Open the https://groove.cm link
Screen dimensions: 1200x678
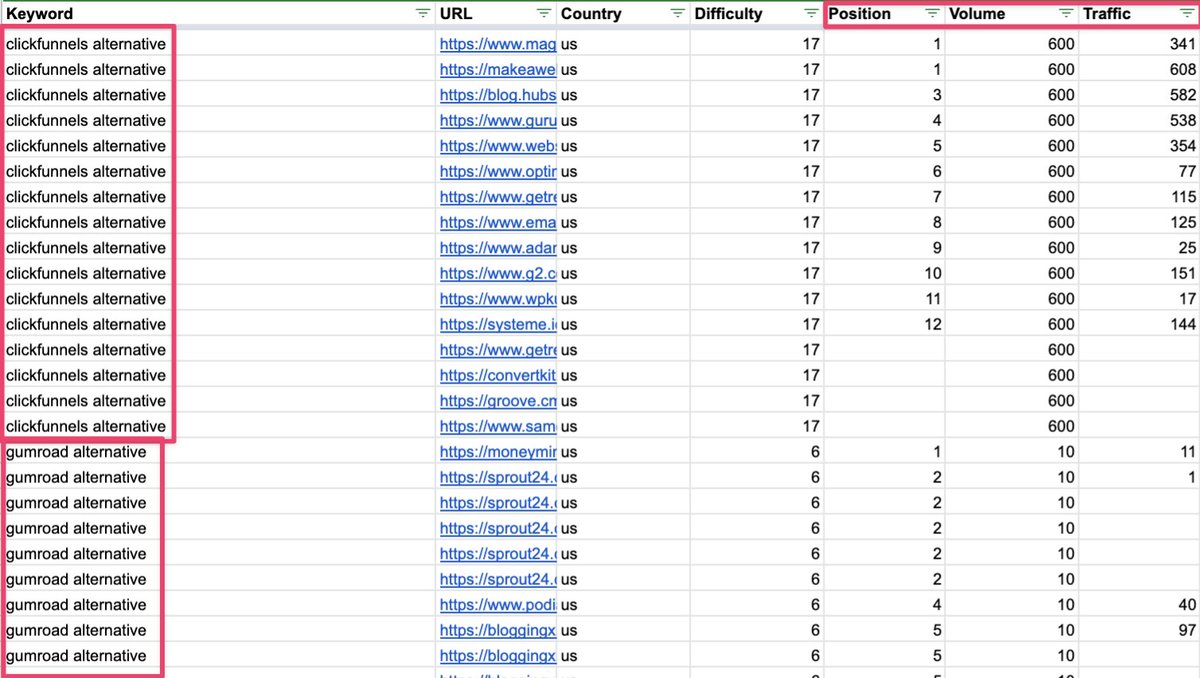[x=497, y=401]
